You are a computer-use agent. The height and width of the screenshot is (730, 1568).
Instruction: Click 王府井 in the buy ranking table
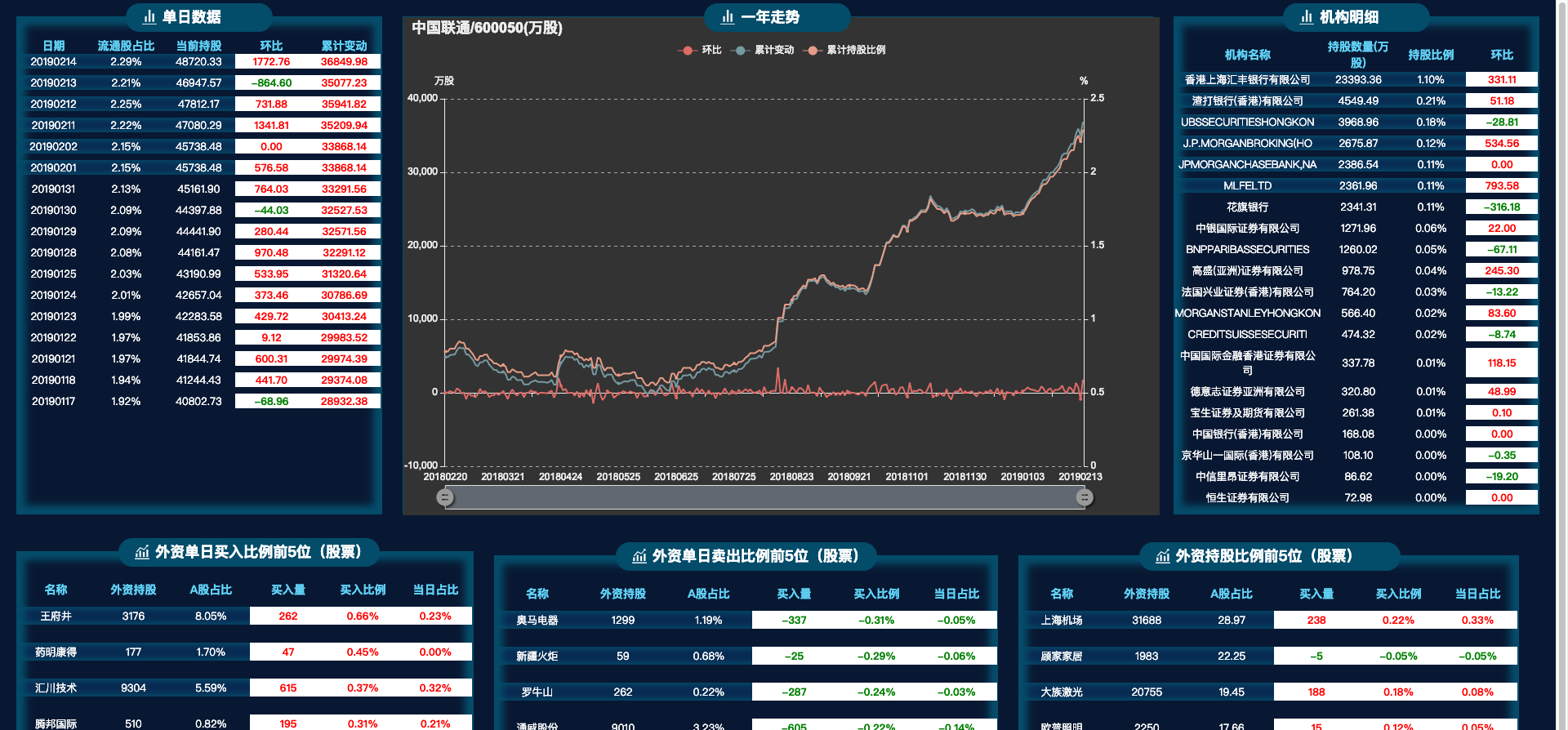coord(56,616)
